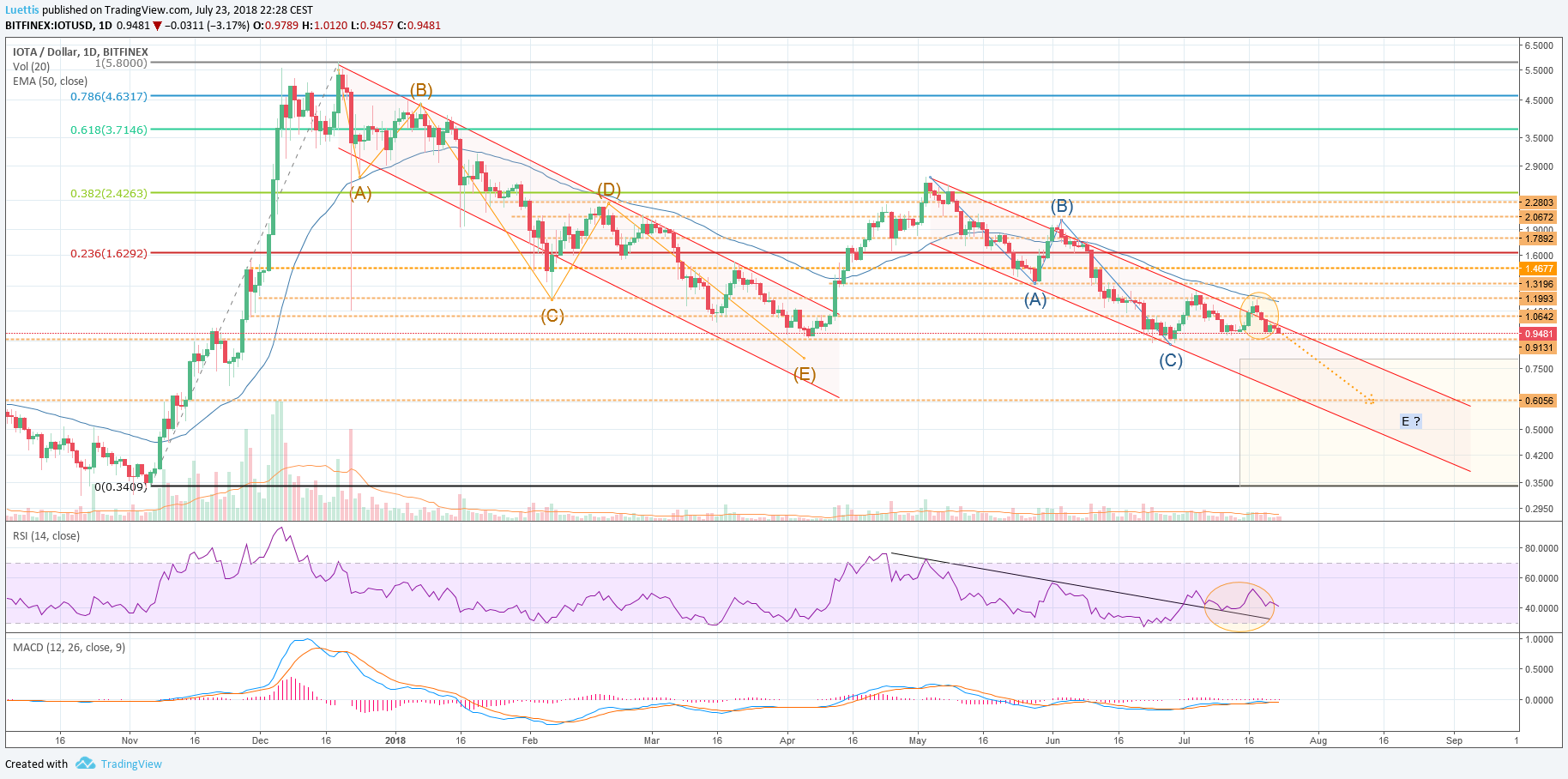This screenshot has width=1568, height=779.
Task: Click the 1.3196 price level tag
Action: click(1539, 284)
